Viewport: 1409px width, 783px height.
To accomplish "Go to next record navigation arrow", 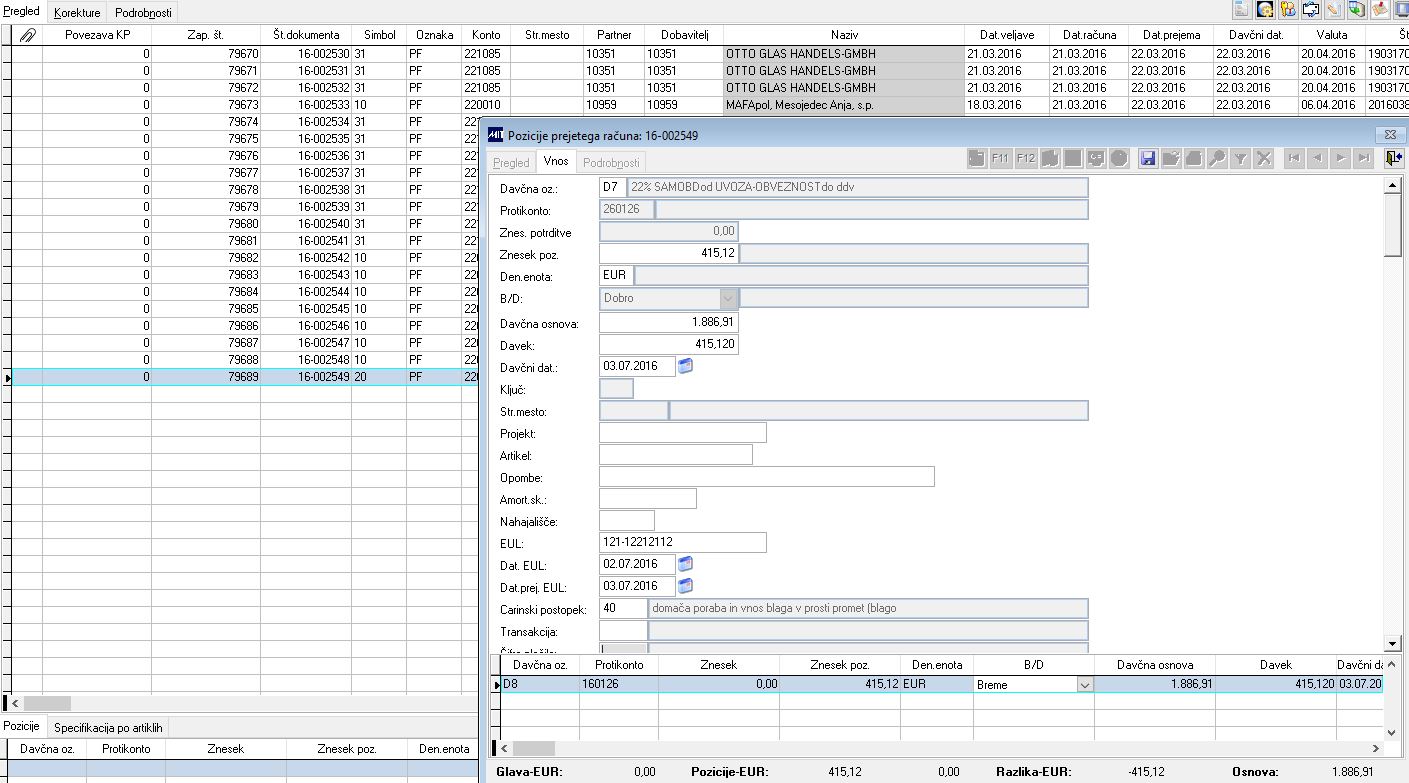I will (1340, 158).
